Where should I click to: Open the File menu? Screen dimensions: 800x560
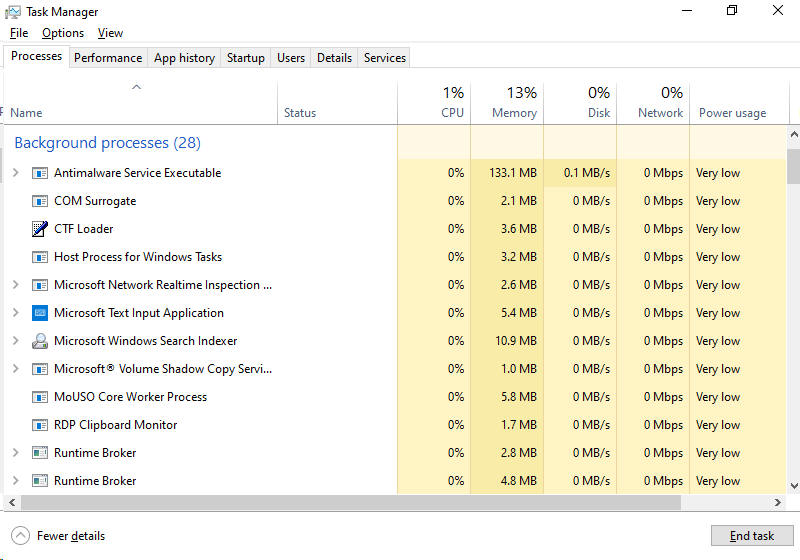pos(19,33)
